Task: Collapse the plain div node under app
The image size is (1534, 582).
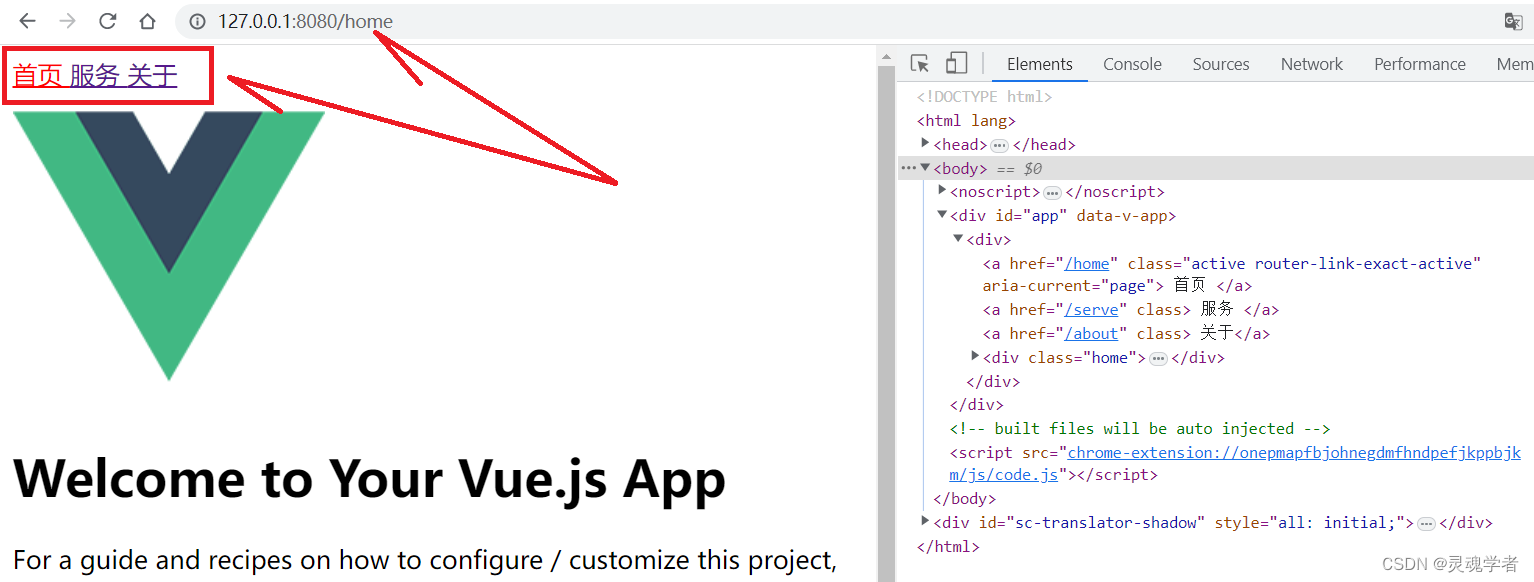Action: (958, 239)
